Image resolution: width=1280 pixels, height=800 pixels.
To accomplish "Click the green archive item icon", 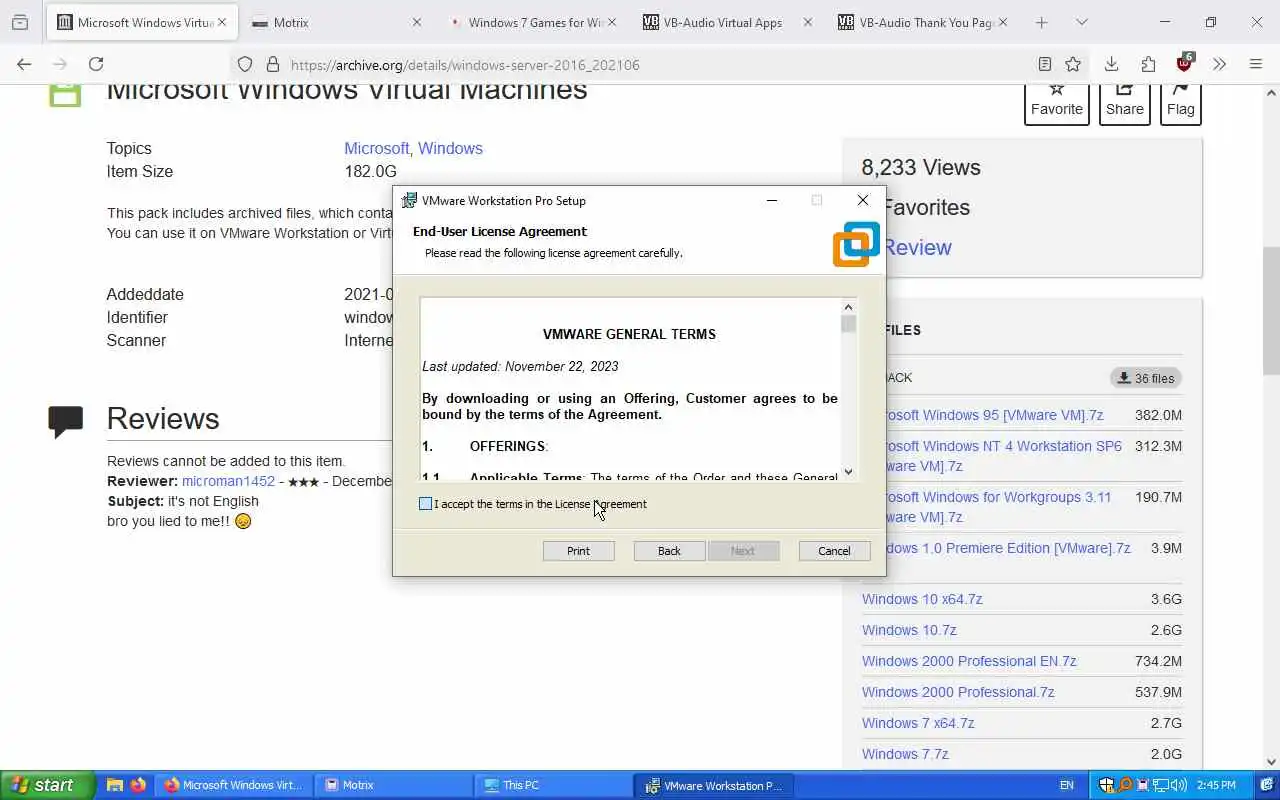I will tap(65, 94).
